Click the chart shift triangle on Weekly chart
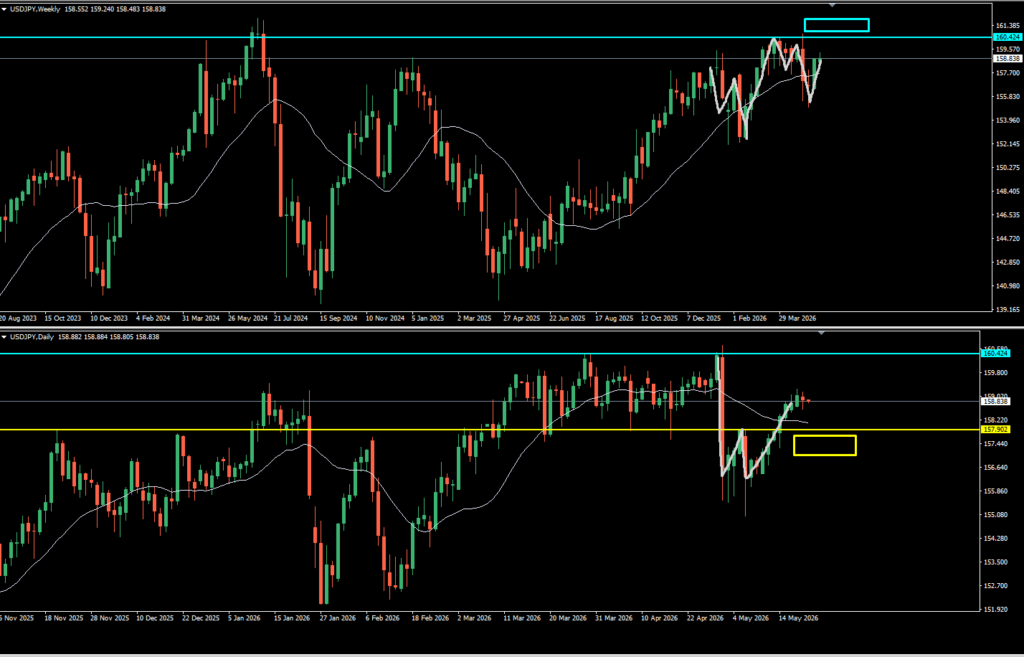 point(832,5)
